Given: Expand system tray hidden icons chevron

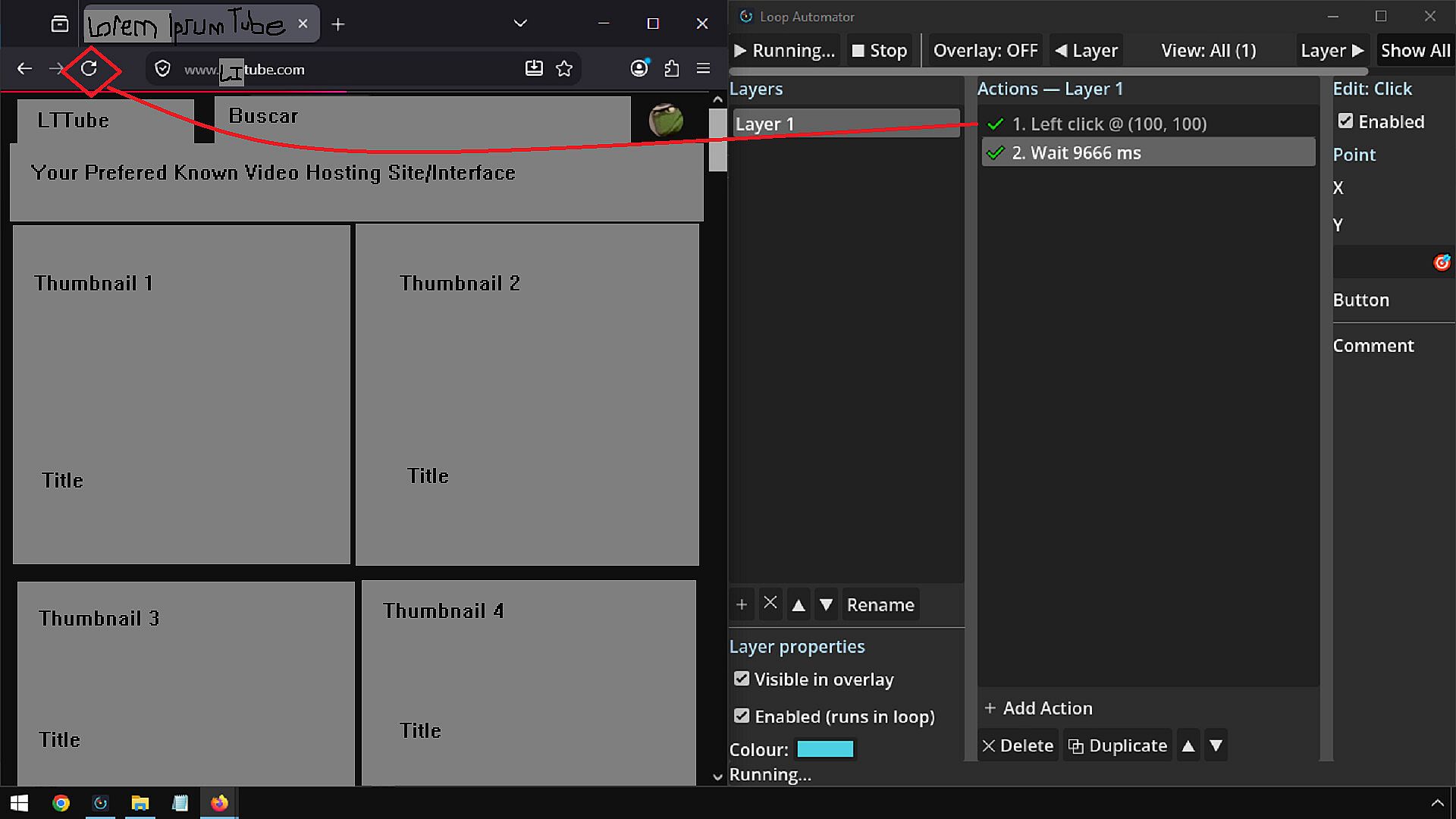Looking at the screenshot, I should pyautogui.click(x=1437, y=803).
